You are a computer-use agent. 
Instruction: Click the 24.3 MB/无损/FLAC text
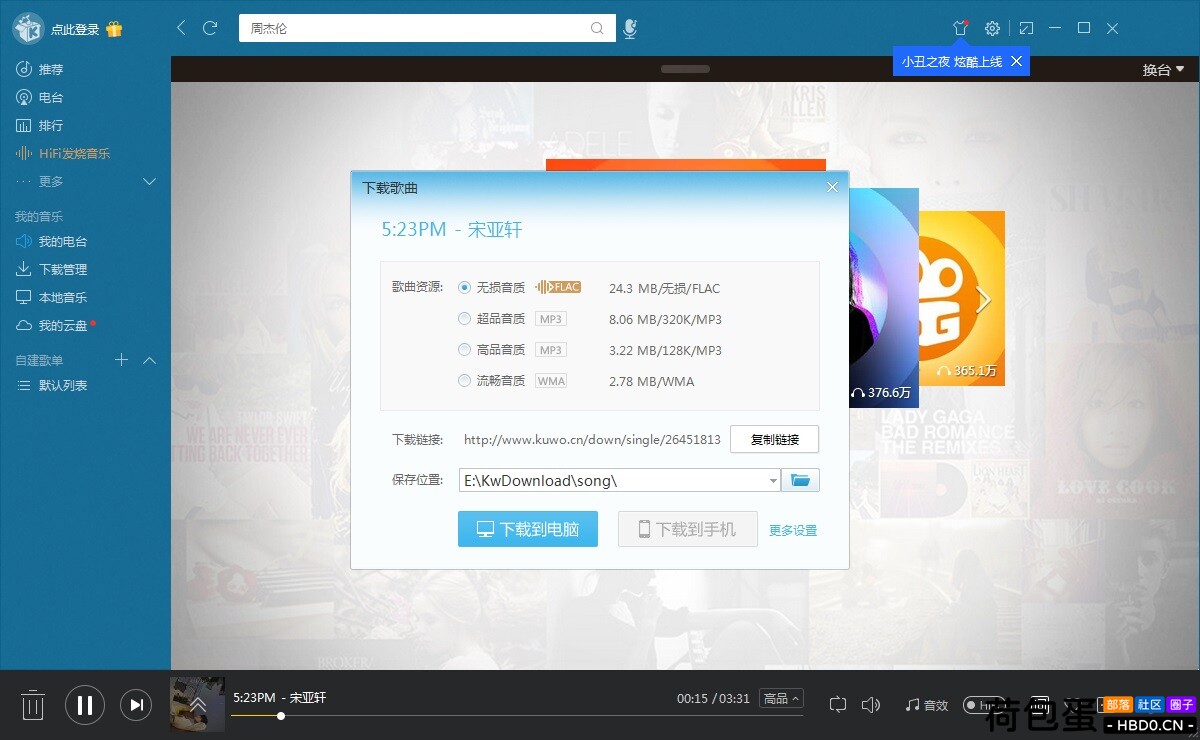[x=664, y=288]
